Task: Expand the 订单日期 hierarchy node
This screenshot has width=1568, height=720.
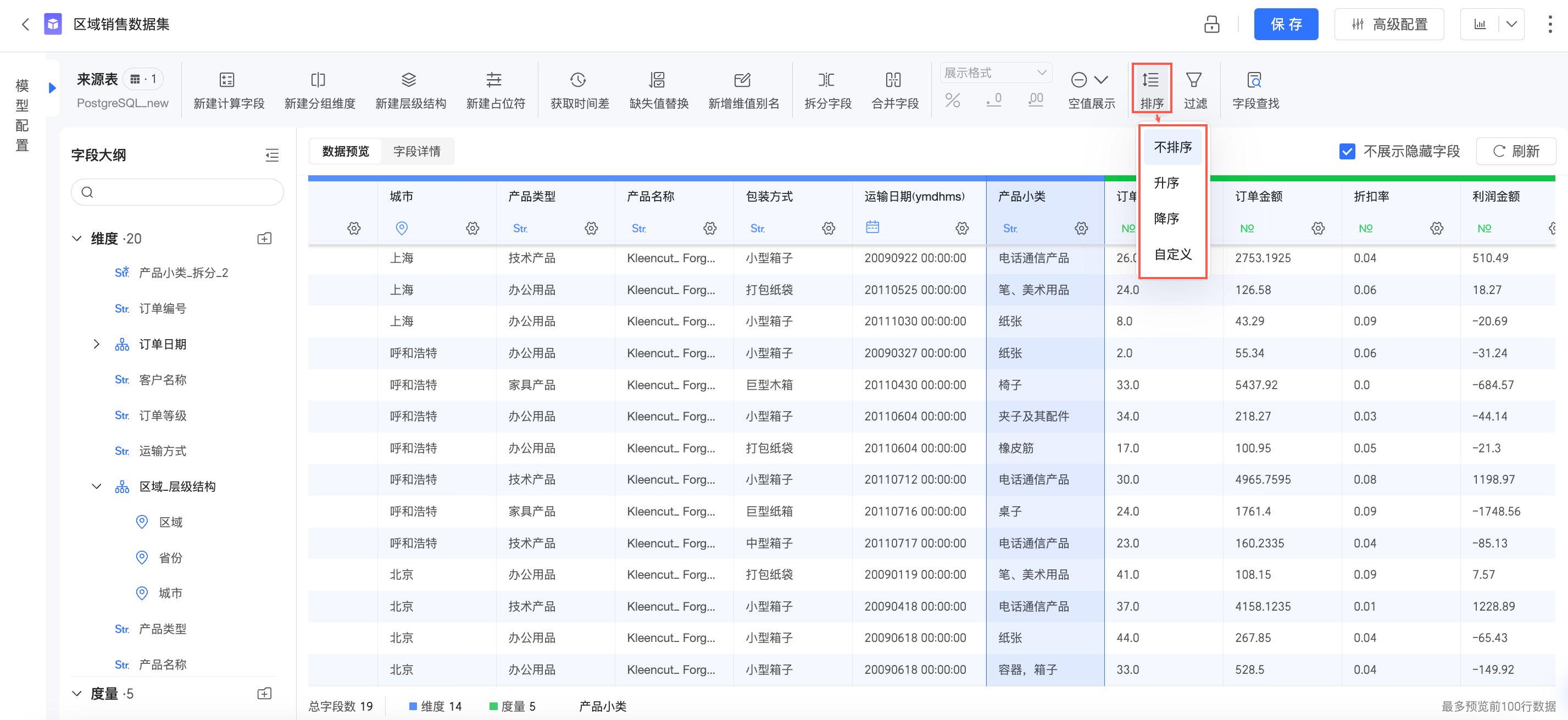Action: 96,344
